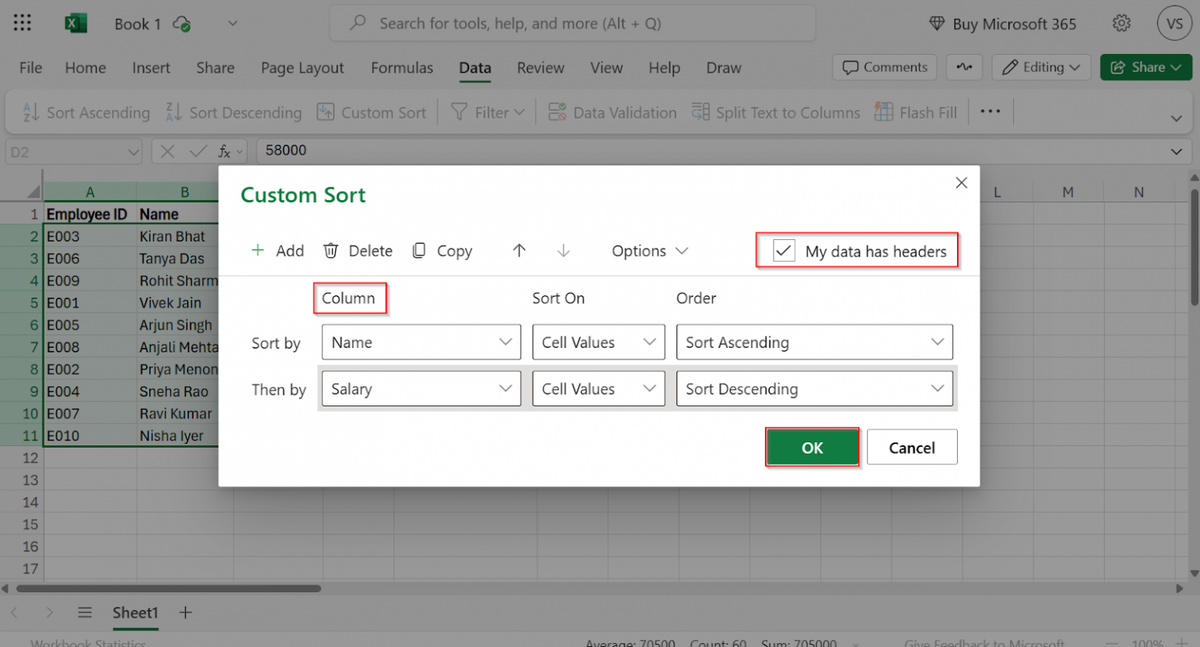
Task: Toggle My data has headers checkbox
Action: [785, 251]
